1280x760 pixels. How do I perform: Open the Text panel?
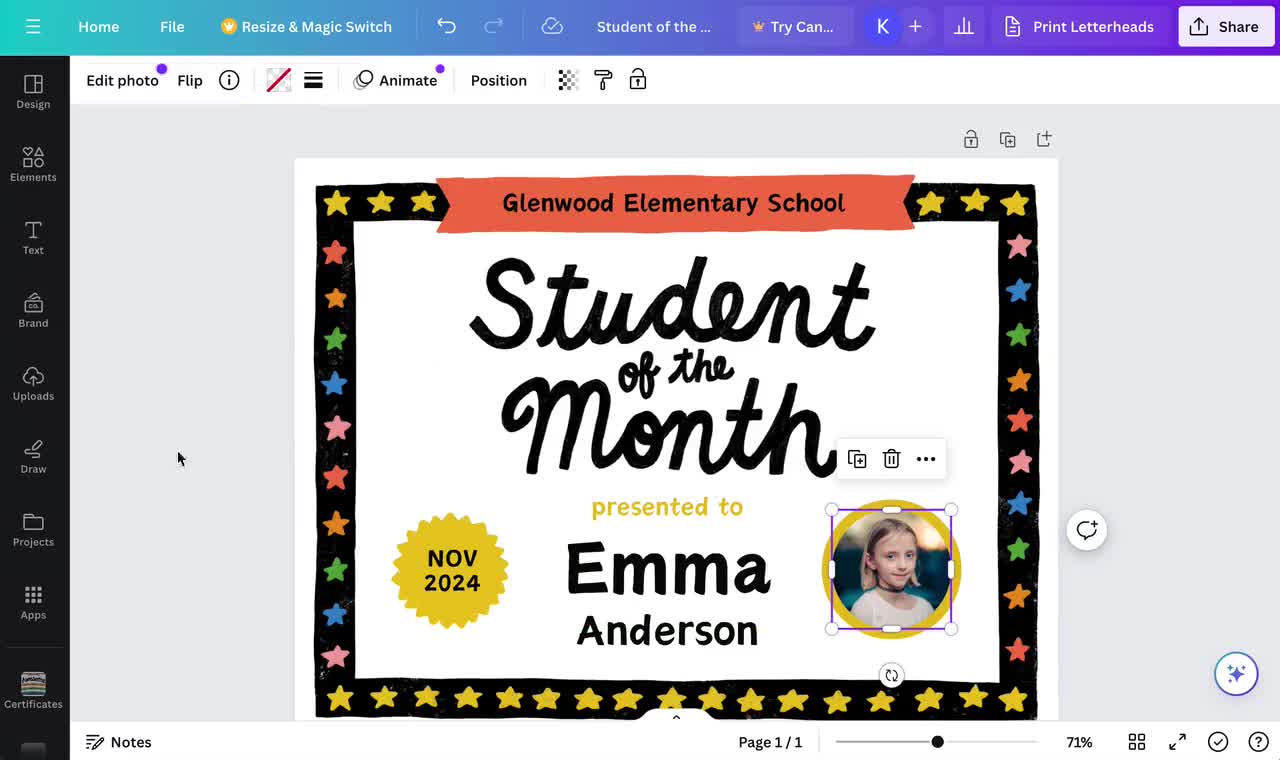point(33,237)
